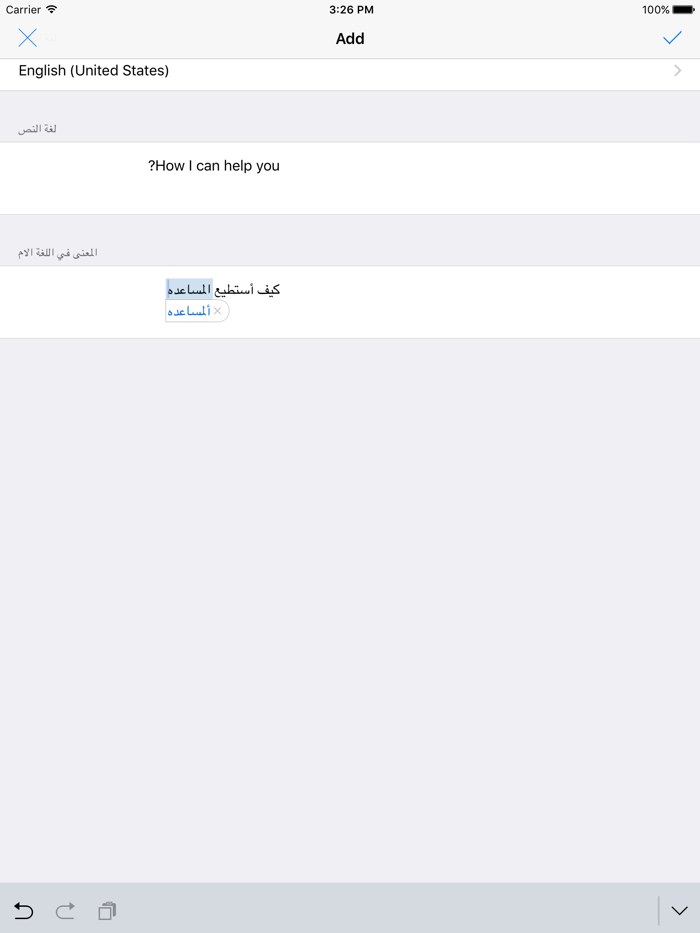Open English (United States) language settings
This screenshot has height=933, width=700.
tap(93, 70)
